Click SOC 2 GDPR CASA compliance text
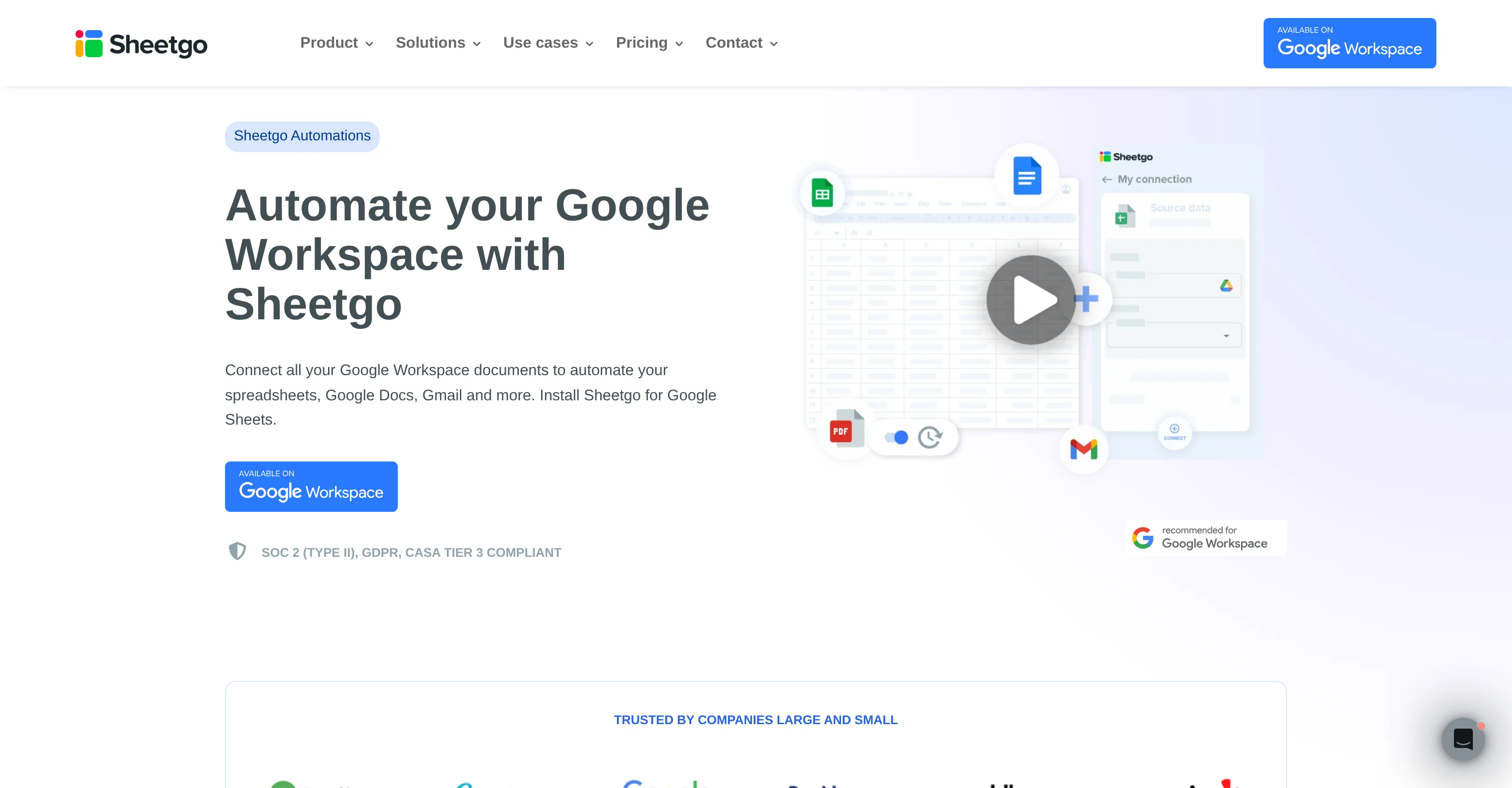Screen dimensions: 1512x788 click(411, 553)
